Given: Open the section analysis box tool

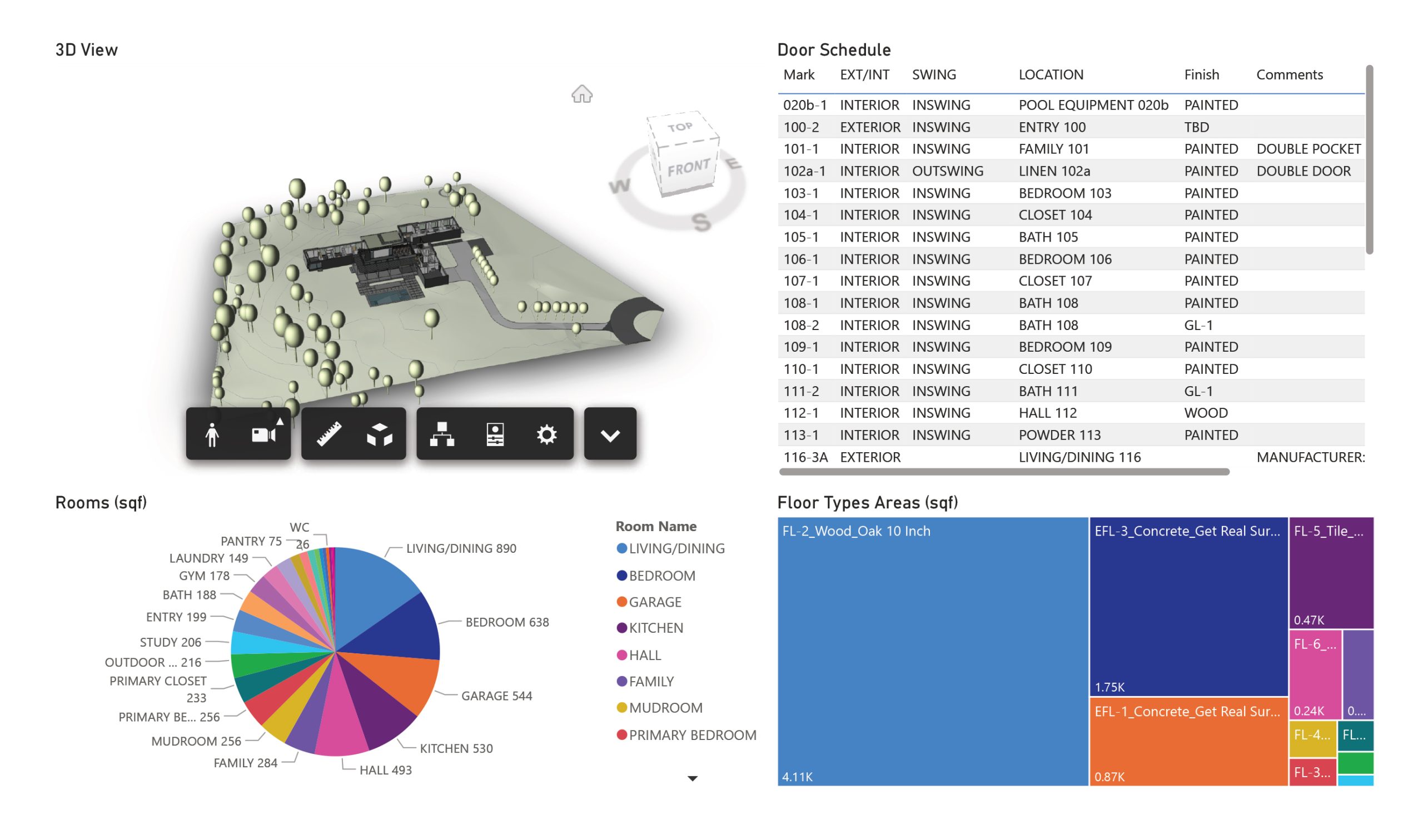Looking at the screenshot, I should [x=380, y=434].
